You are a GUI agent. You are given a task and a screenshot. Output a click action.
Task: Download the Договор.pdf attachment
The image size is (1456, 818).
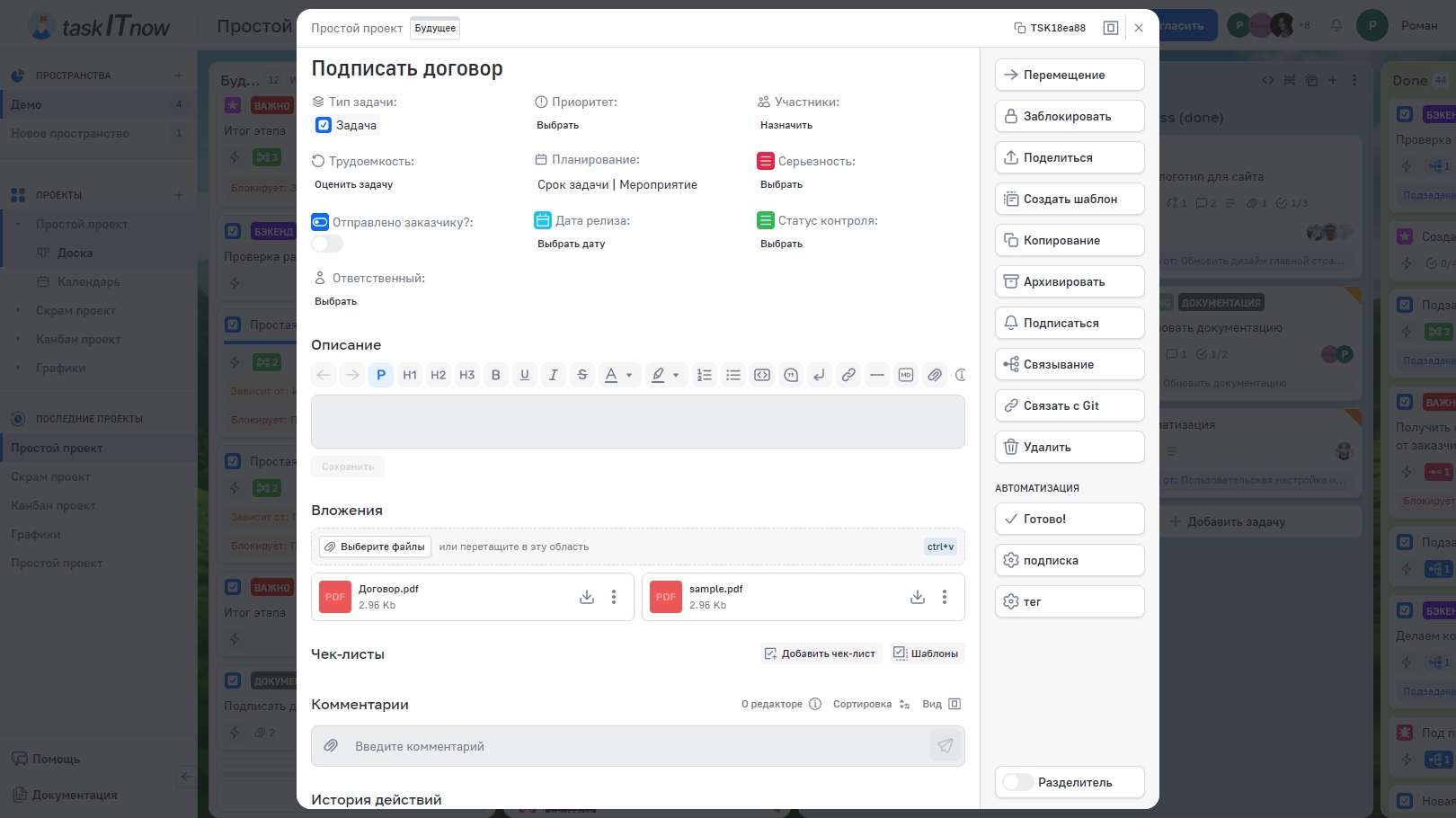click(587, 597)
